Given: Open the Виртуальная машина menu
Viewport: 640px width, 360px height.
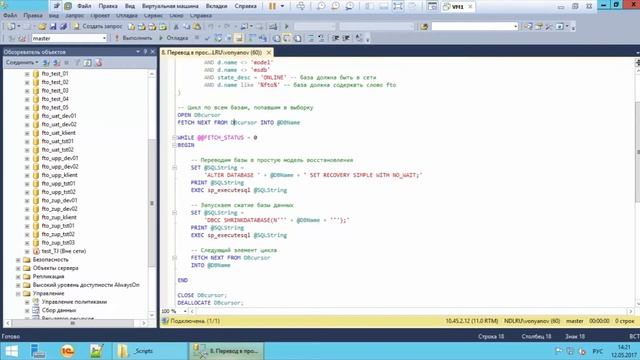Looking at the screenshot, I should click(x=170, y=6).
